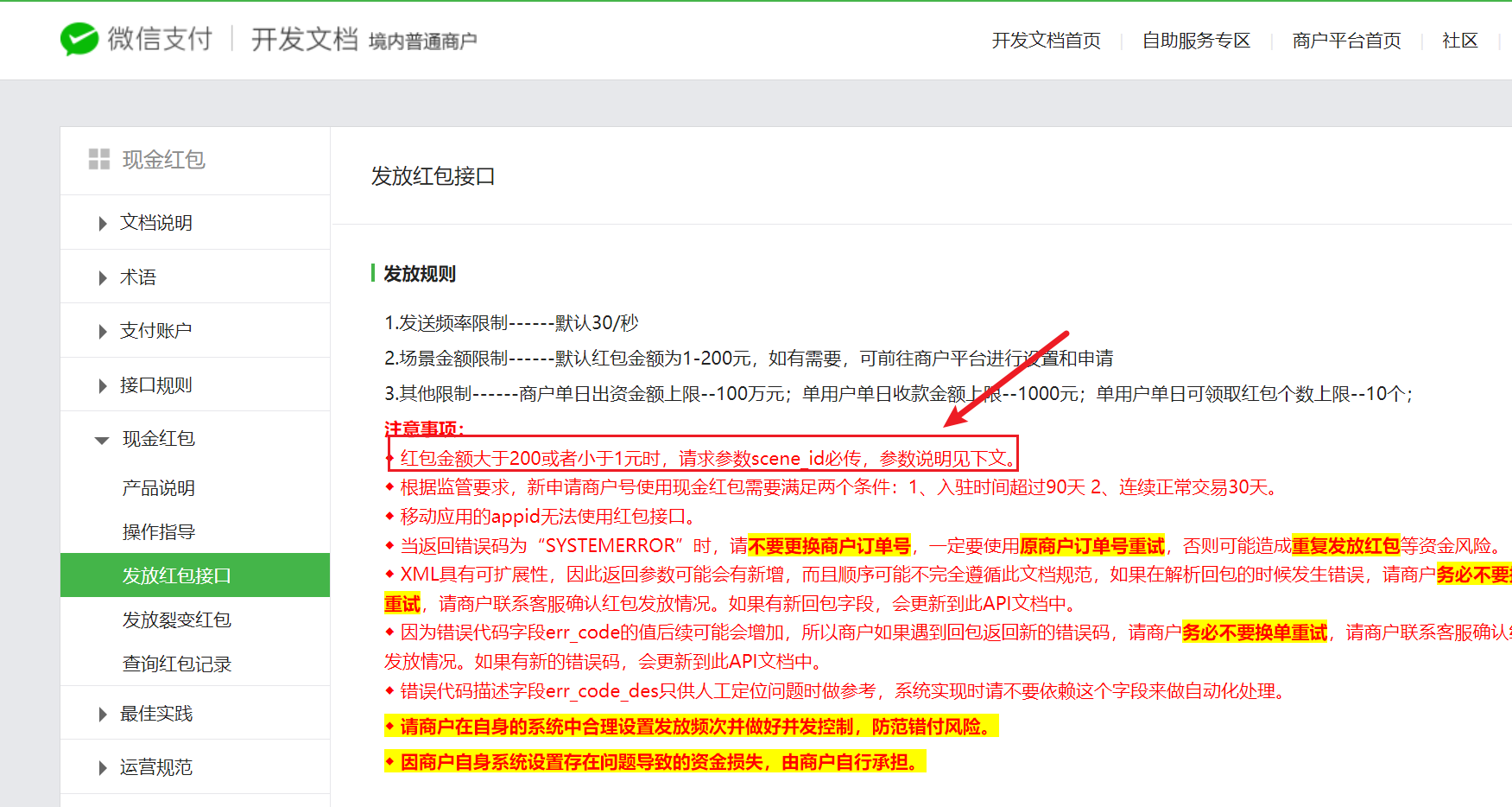Open the 发放裂变红包 sidebar page
Image resolution: width=1512 pixels, height=807 pixels.
coord(177,620)
